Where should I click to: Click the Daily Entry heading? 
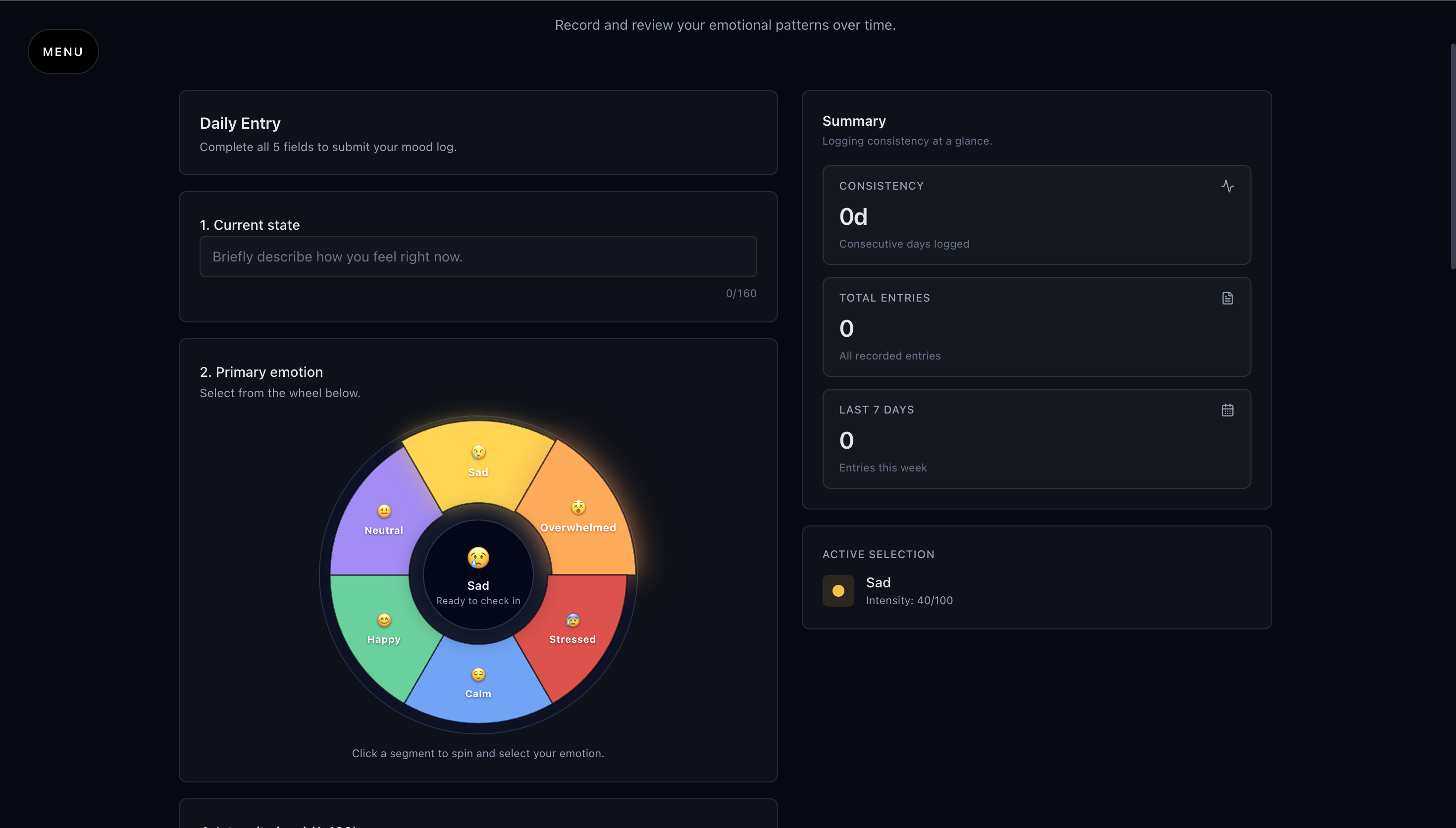point(240,123)
